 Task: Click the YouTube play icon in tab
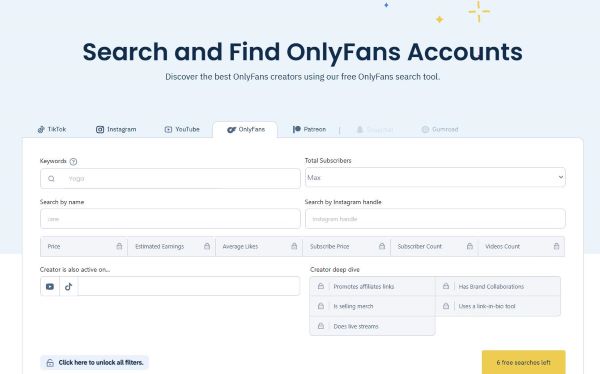click(x=168, y=130)
